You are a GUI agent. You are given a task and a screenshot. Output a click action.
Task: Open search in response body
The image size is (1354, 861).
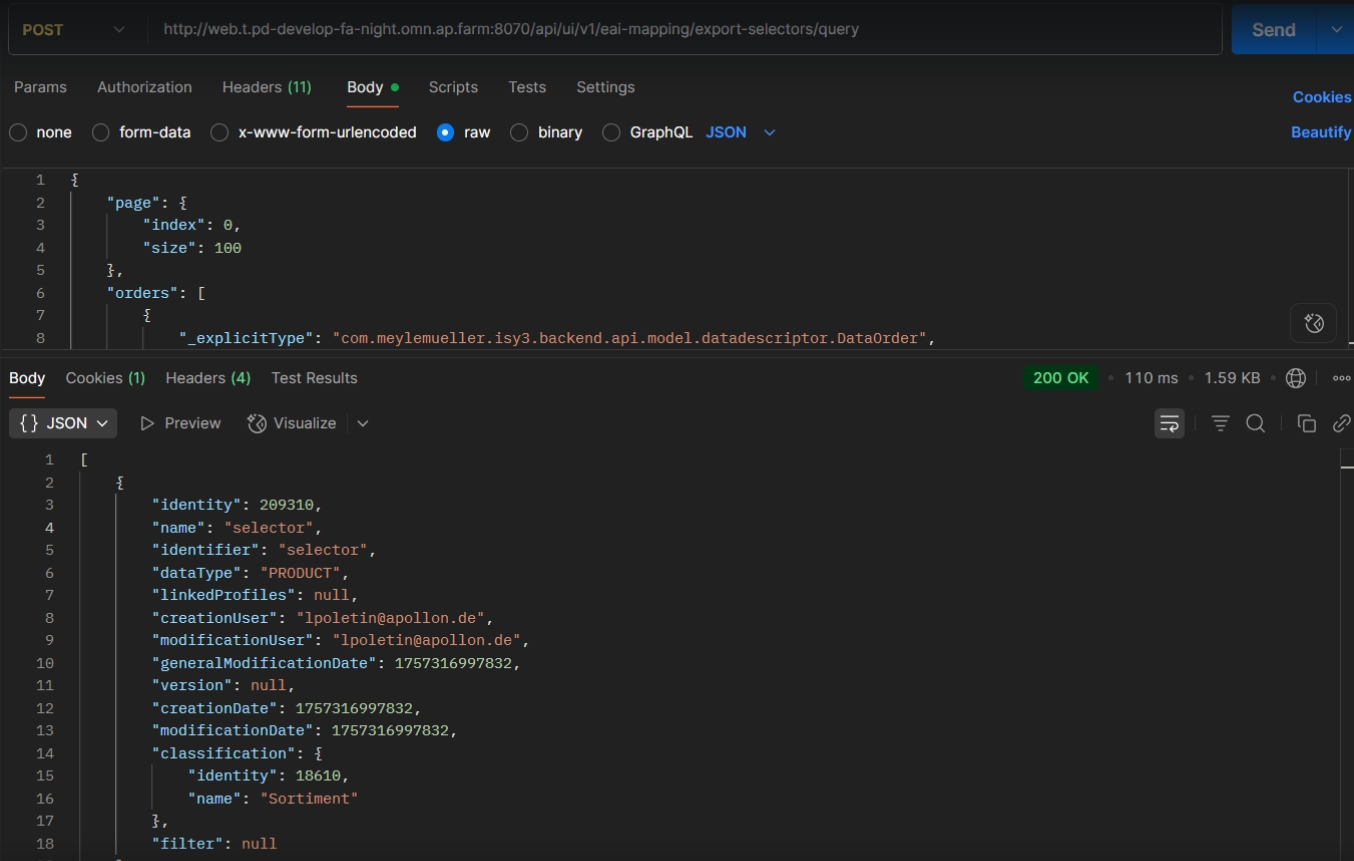tap(1255, 423)
